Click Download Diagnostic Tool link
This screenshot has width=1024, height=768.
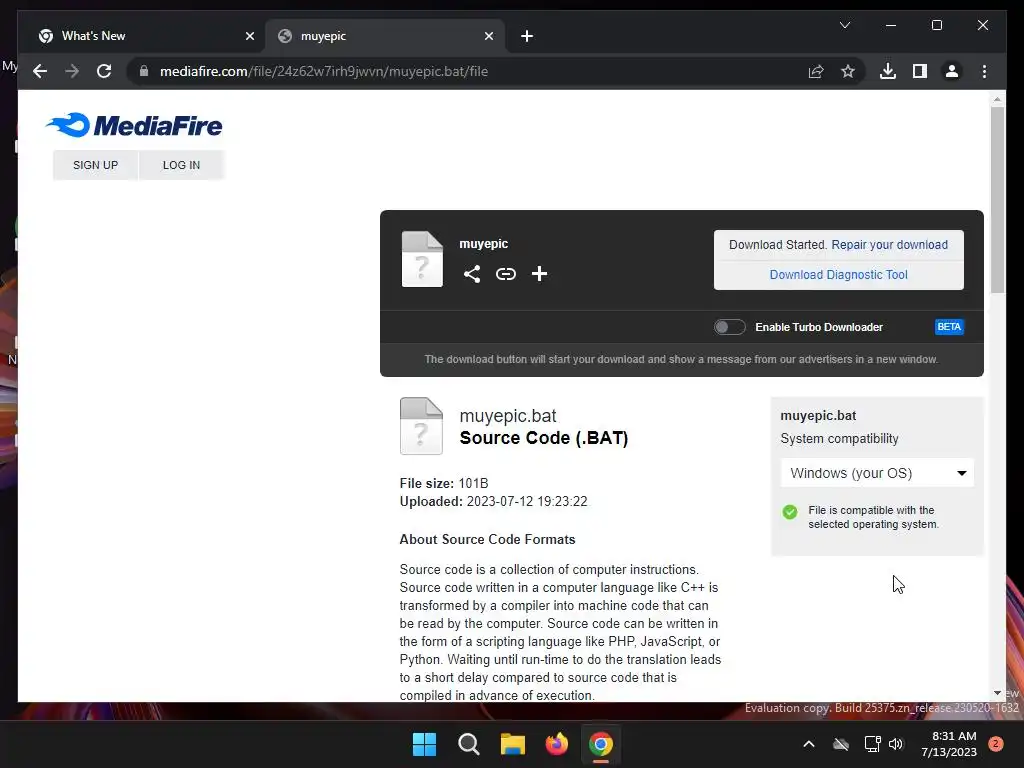839,275
